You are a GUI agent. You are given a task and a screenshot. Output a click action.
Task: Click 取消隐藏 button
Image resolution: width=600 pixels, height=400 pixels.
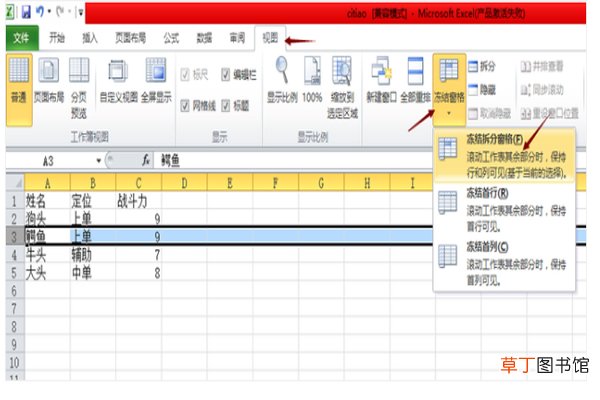490,113
